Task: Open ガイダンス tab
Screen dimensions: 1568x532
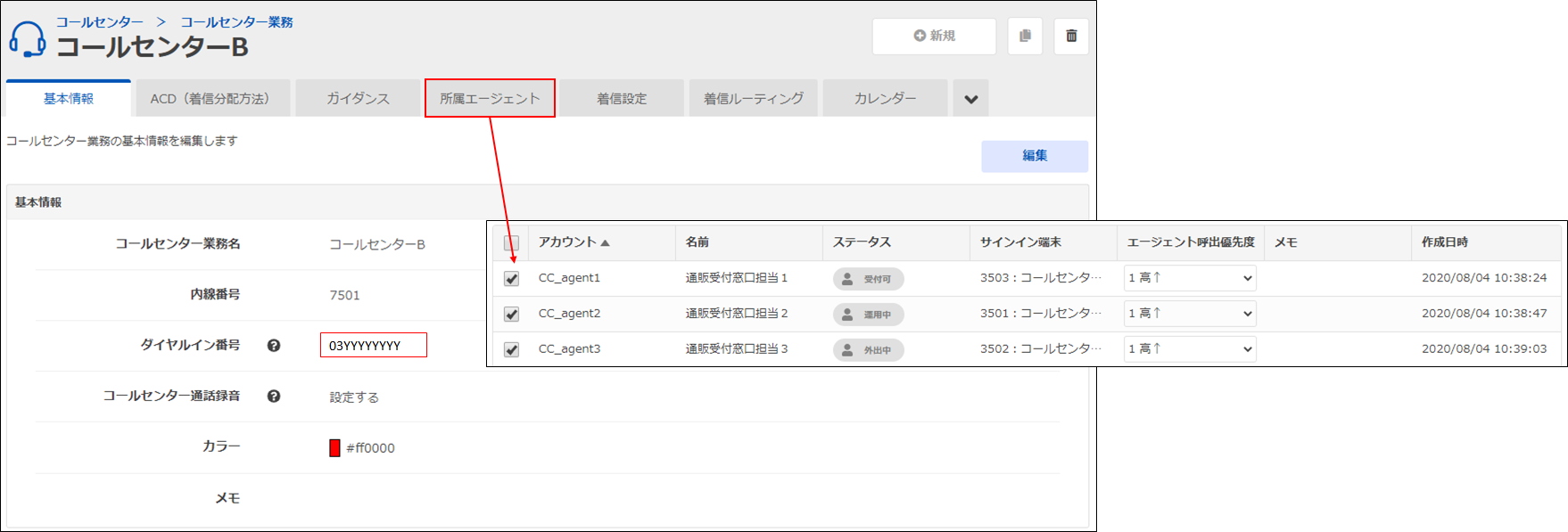Action: click(358, 99)
